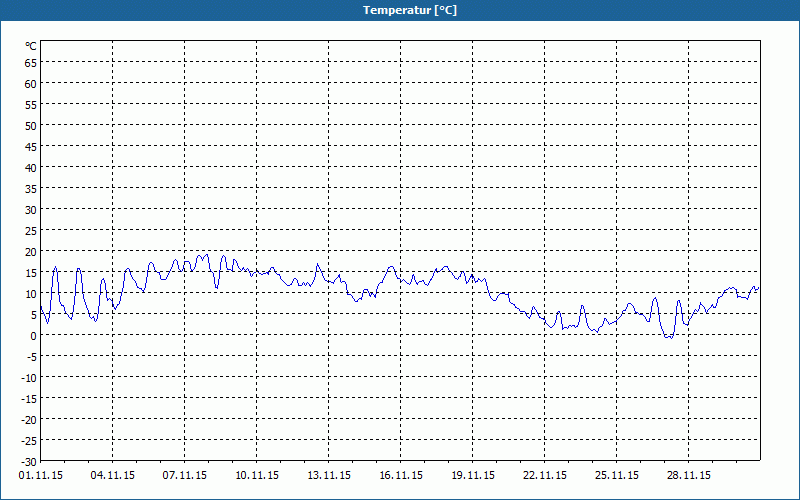Image resolution: width=800 pixels, height=500 pixels.
Task: Click the 16.11.15 date label
Action: tap(401, 476)
